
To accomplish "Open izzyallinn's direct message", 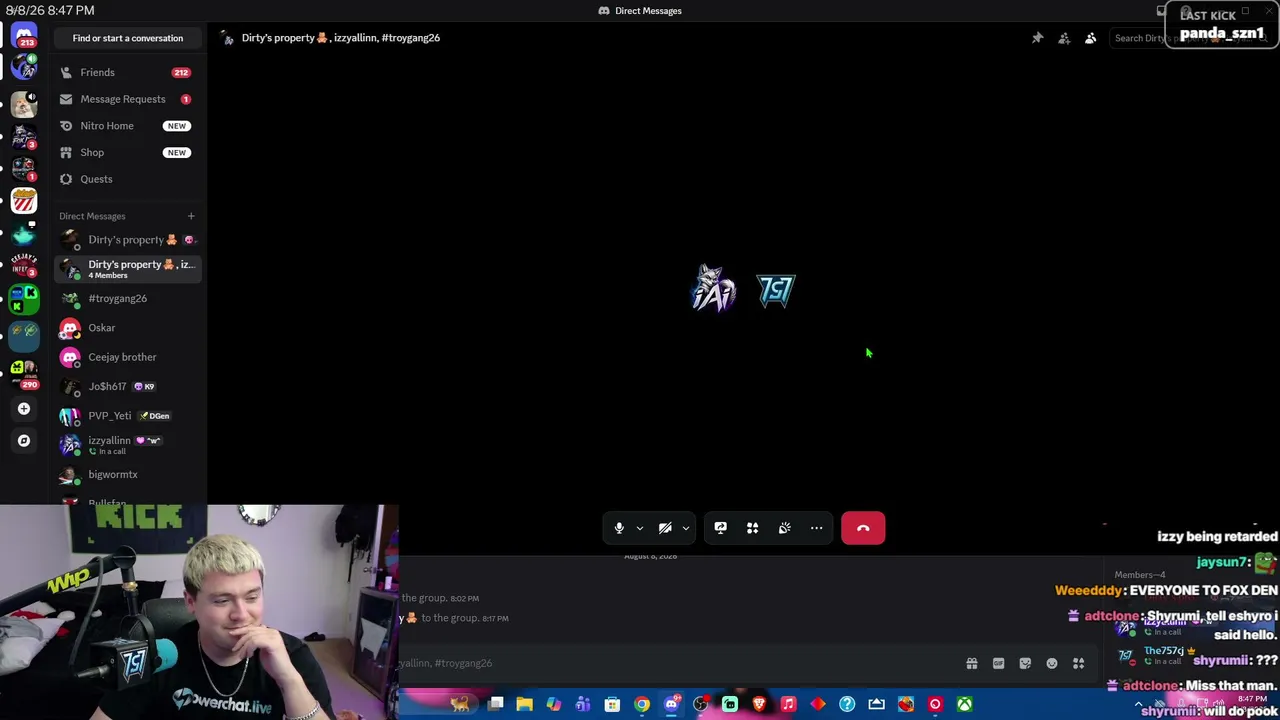I will (128, 445).
